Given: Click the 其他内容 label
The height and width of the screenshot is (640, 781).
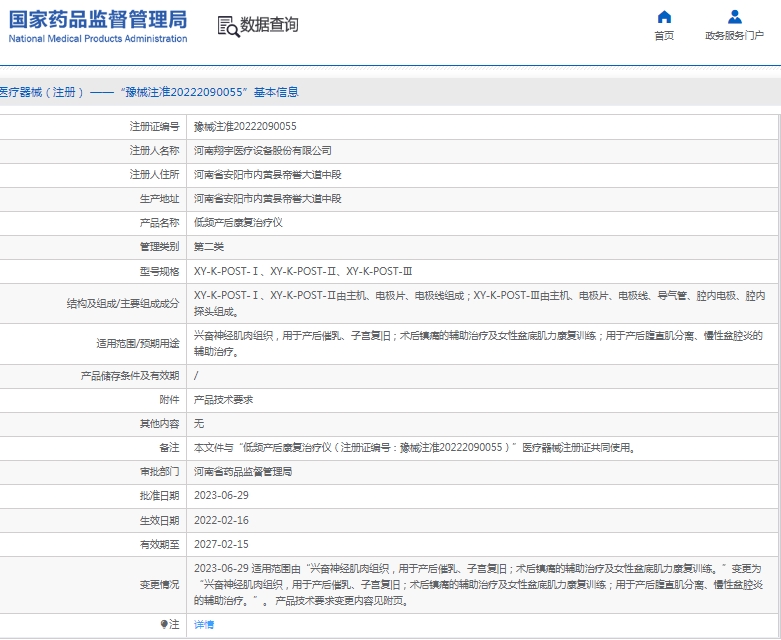Looking at the screenshot, I should coord(159,423).
